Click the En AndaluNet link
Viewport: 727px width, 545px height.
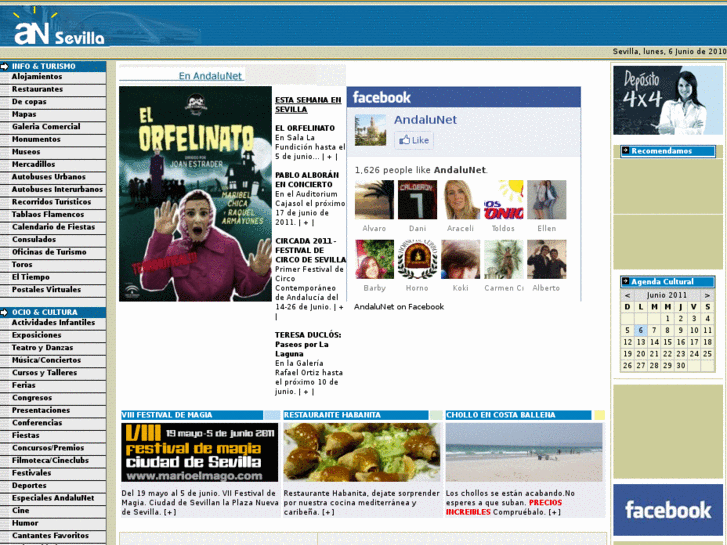coord(210,76)
